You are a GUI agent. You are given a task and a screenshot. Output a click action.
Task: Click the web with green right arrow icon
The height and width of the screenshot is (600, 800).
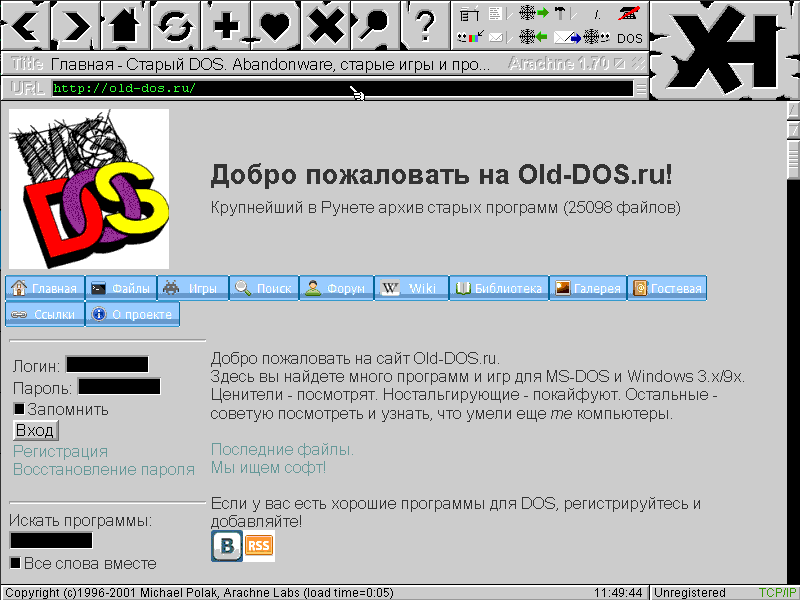534,13
